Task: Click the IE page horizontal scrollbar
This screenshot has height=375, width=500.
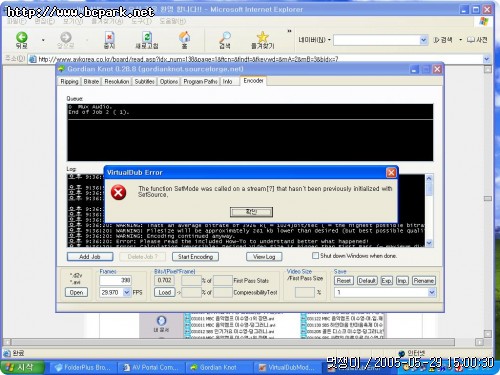Action: pyautogui.click(x=233, y=342)
